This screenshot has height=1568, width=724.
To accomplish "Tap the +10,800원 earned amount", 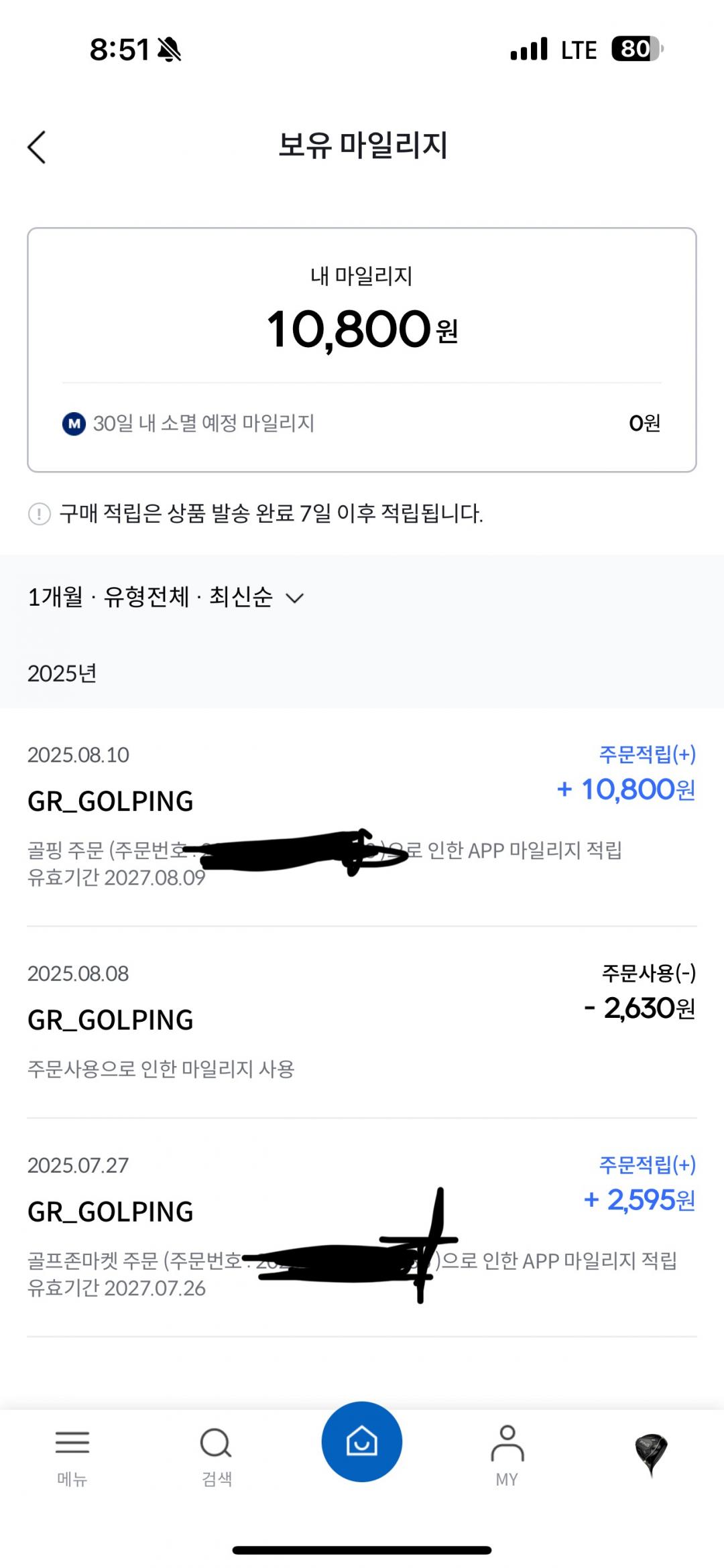I will pos(627,789).
